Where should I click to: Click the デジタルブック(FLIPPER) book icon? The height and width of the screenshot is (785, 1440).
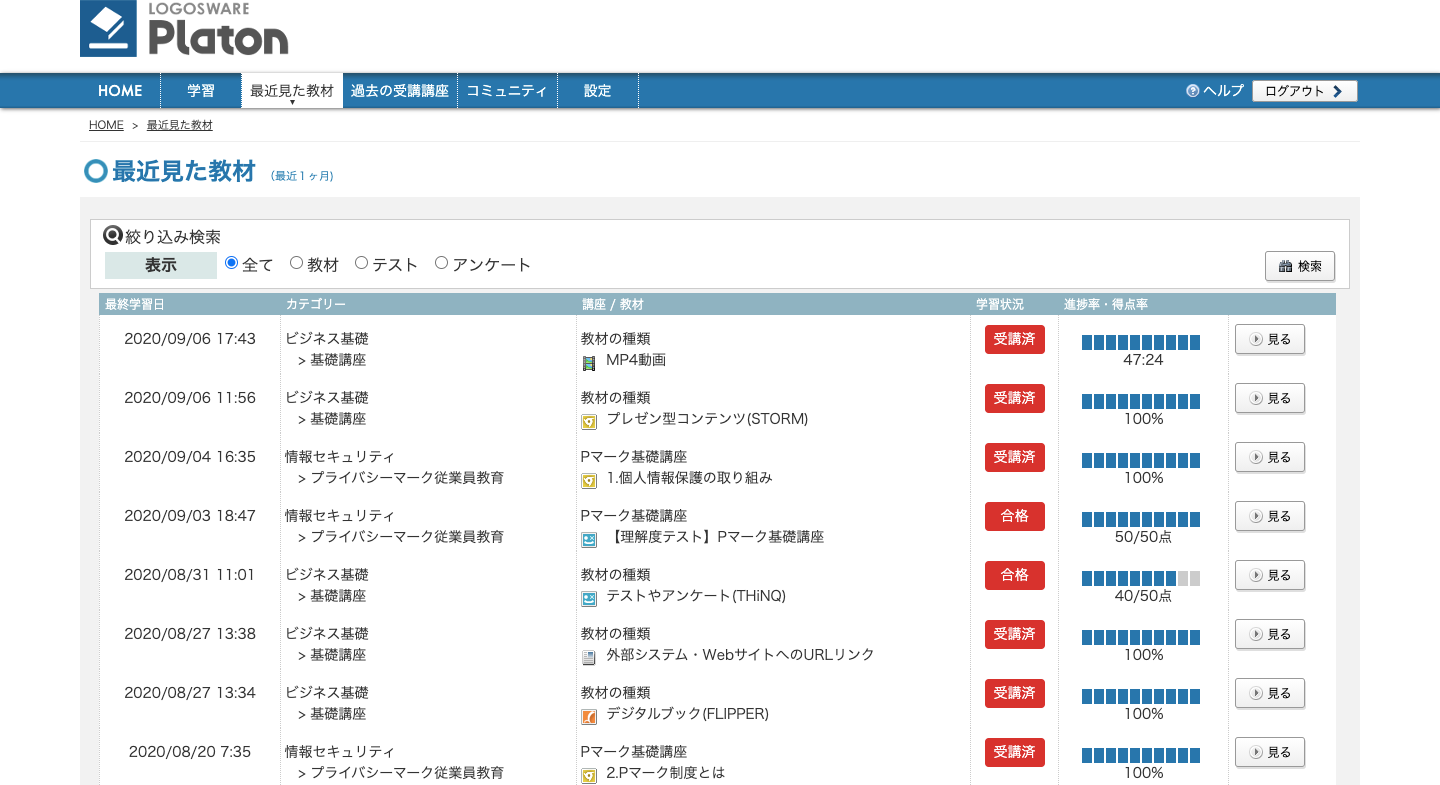[589, 716]
